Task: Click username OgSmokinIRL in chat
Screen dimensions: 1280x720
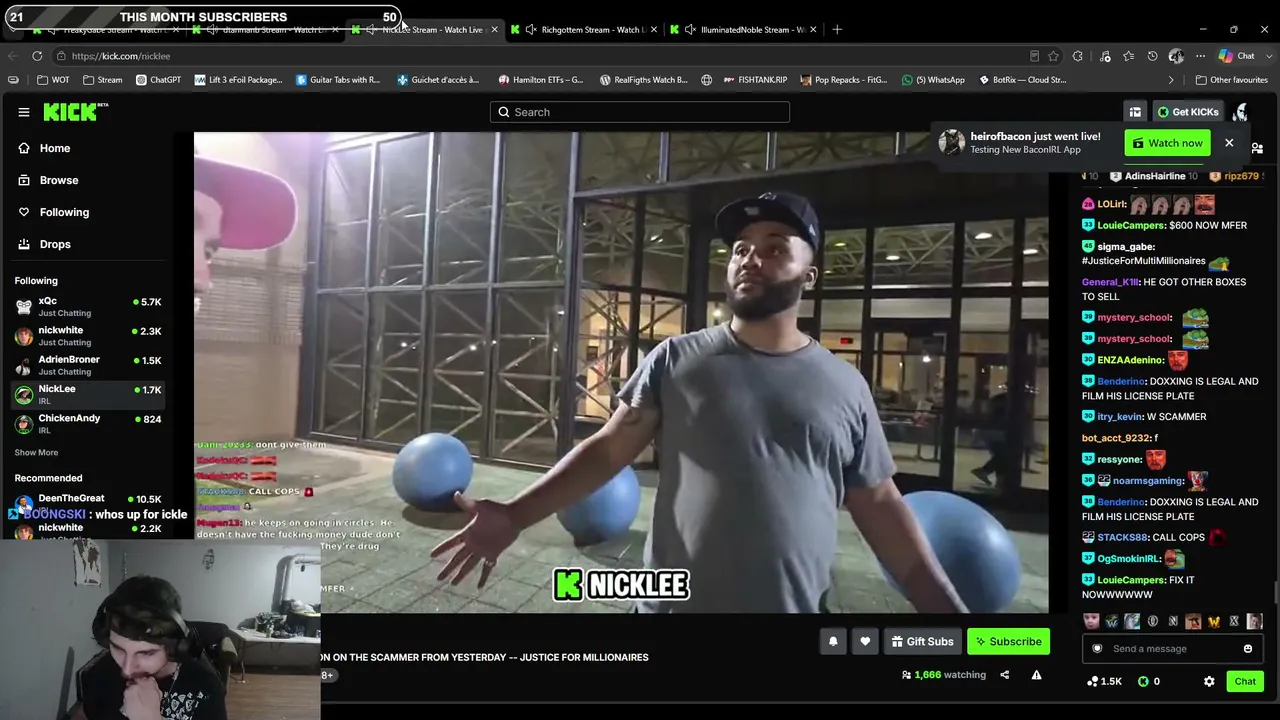Action: [1129, 559]
